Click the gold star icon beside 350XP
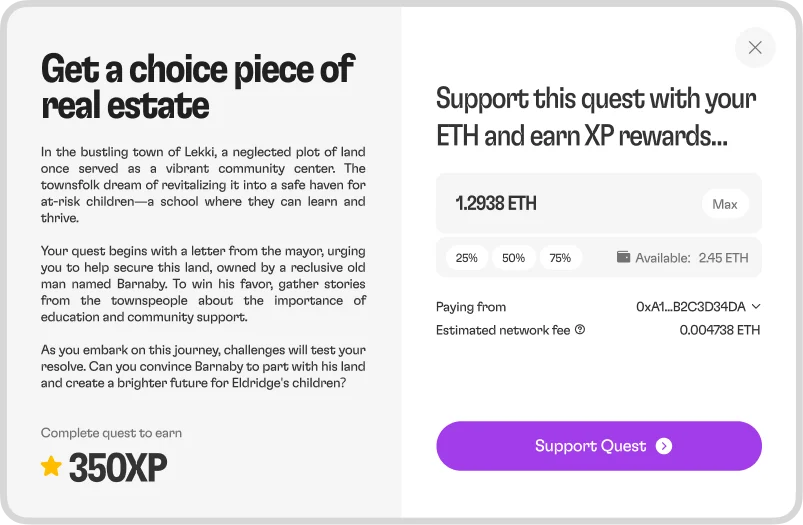This screenshot has width=803, height=525. 51,466
